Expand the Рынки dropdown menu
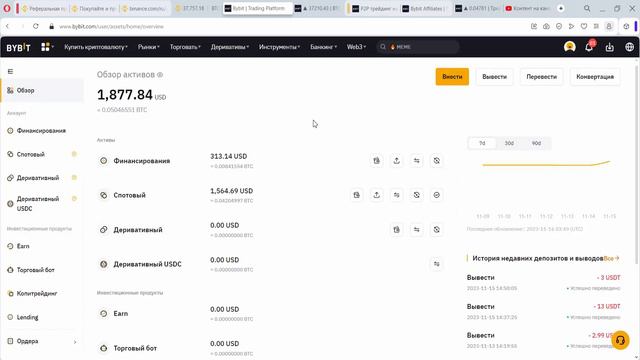The image size is (640, 360). click(149, 47)
